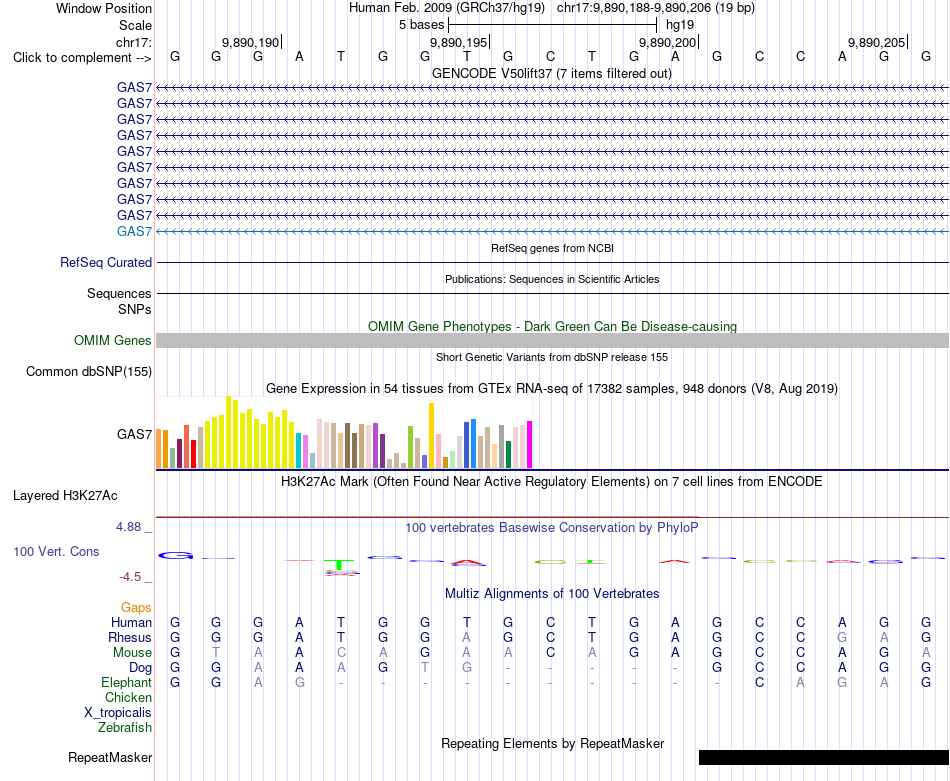The image size is (950, 781).
Task: Click the magenta bar ending the GTEx chart
Action: (530, 445)
